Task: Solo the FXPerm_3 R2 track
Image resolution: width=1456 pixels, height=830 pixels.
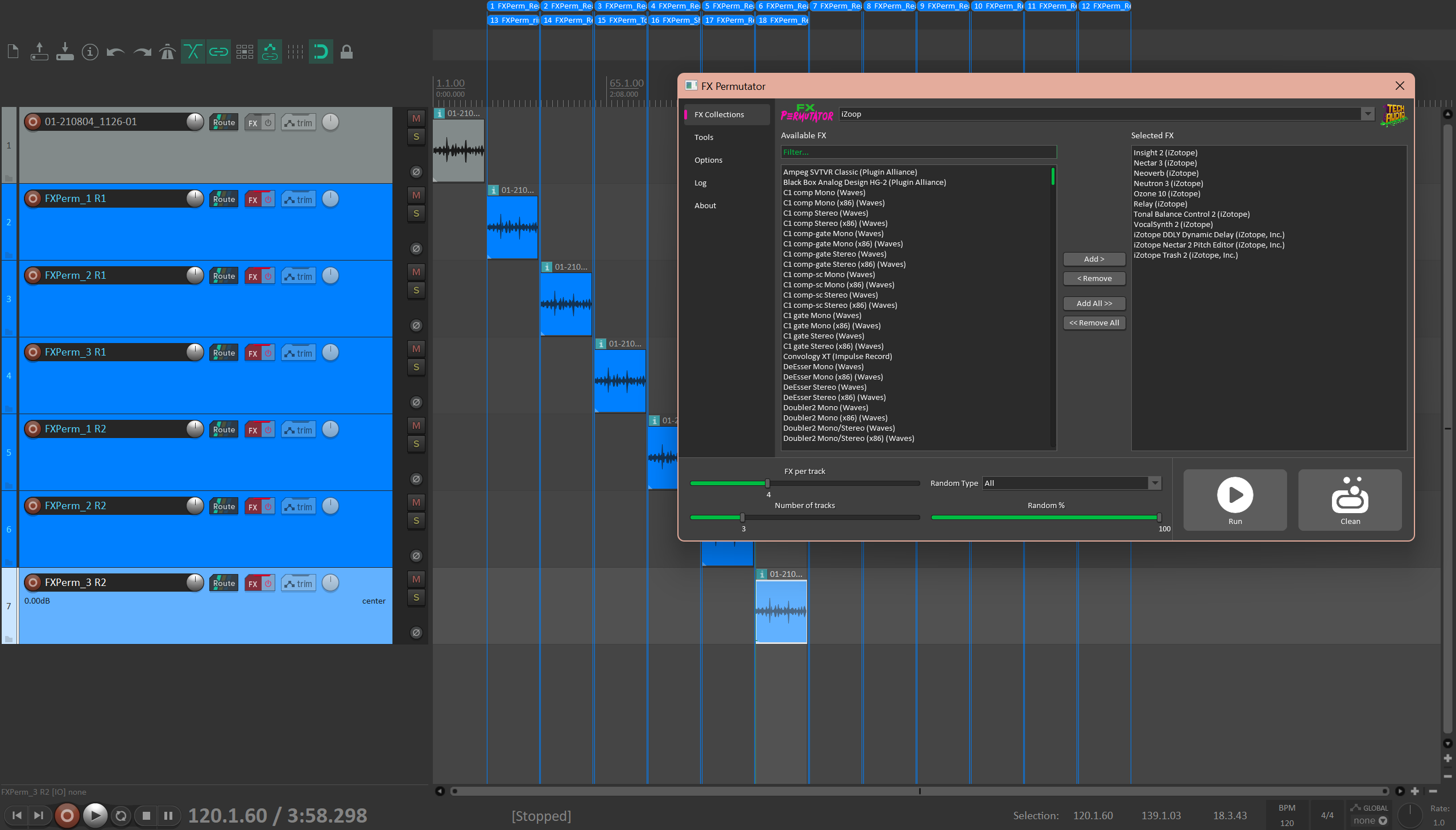Action: point(416,598)
